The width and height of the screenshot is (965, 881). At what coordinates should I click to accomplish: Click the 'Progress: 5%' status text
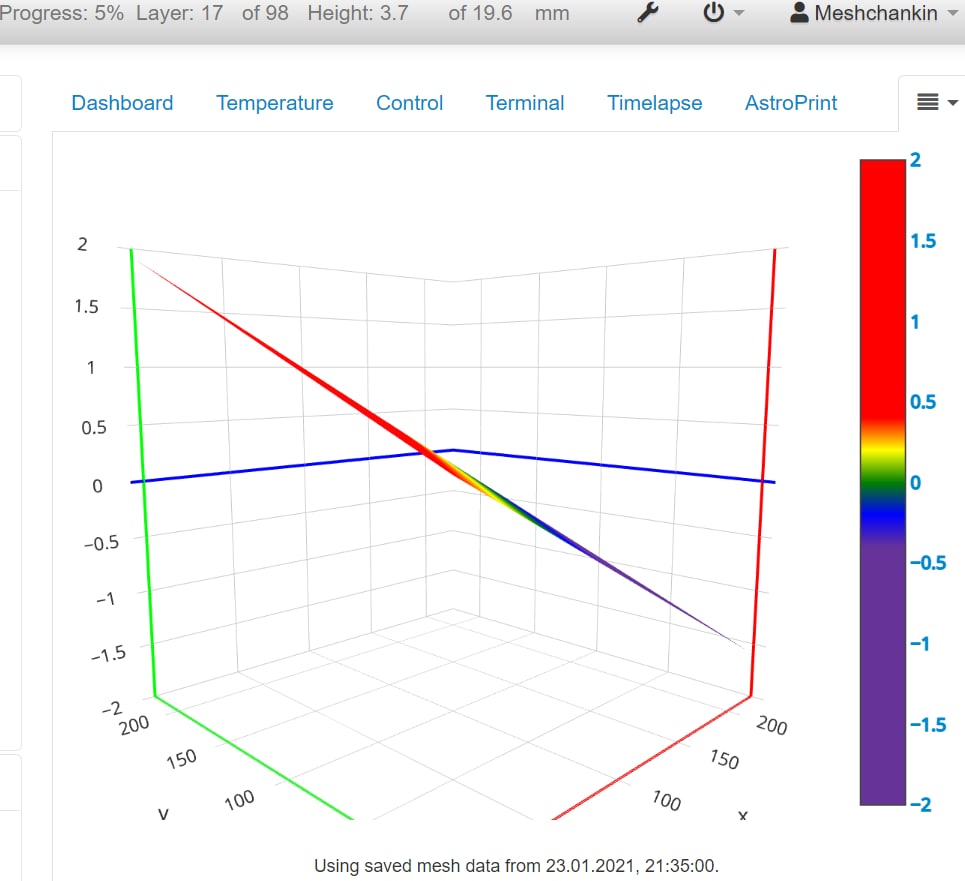[62, 13]
